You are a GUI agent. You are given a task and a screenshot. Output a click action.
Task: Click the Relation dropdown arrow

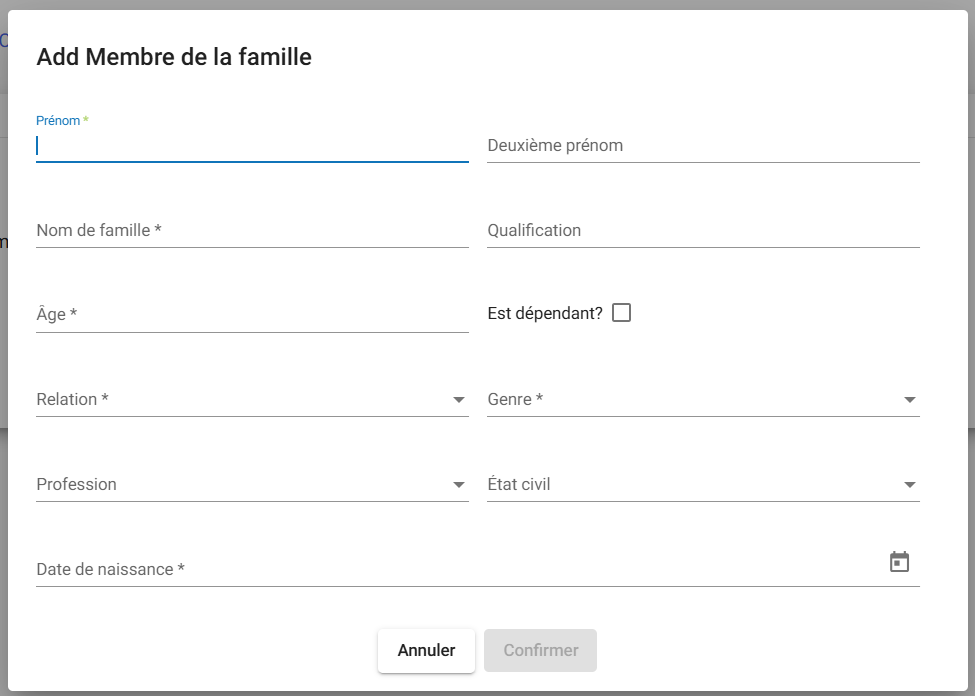pyautogui.click(x=459, y=400)
